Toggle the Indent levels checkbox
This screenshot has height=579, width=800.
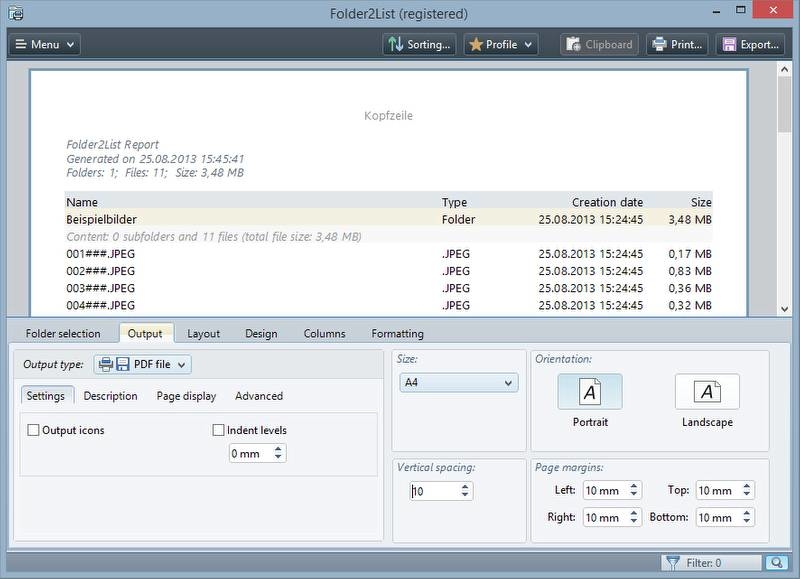tap(219, 430)
